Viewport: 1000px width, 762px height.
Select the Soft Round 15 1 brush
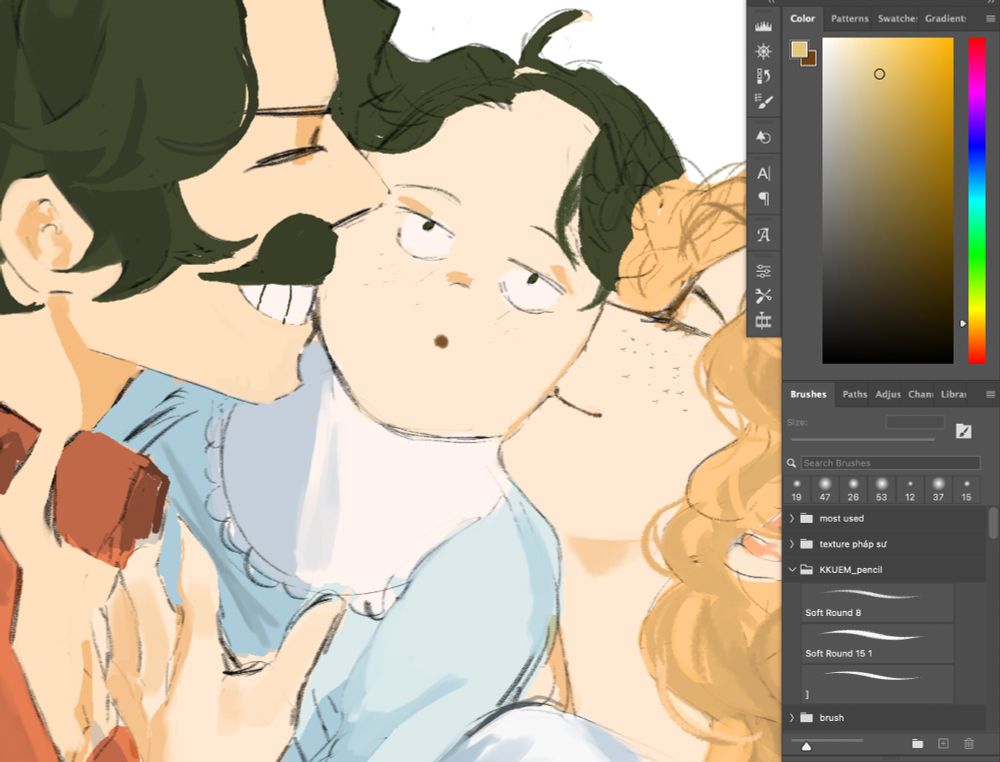pyautogui.click(x=877, y=644)
